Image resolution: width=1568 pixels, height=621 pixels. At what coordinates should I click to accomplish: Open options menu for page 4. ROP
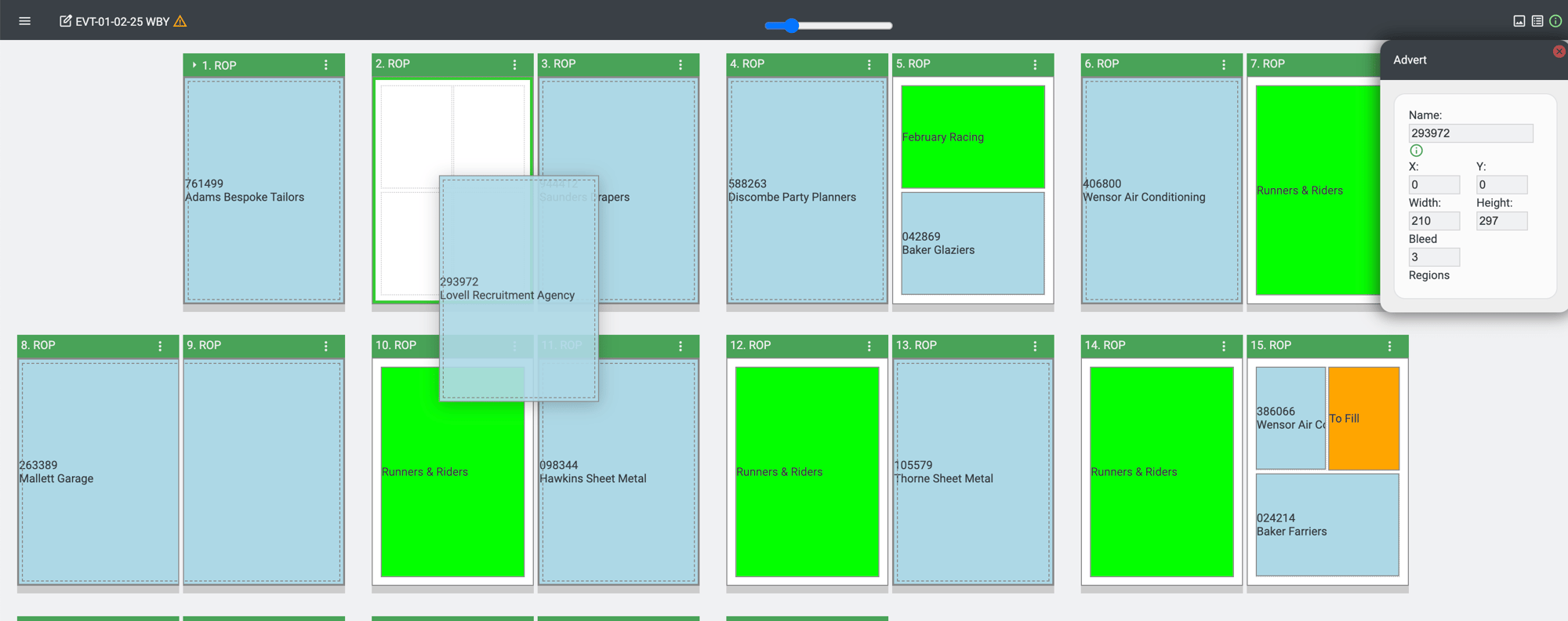[869, 65]
